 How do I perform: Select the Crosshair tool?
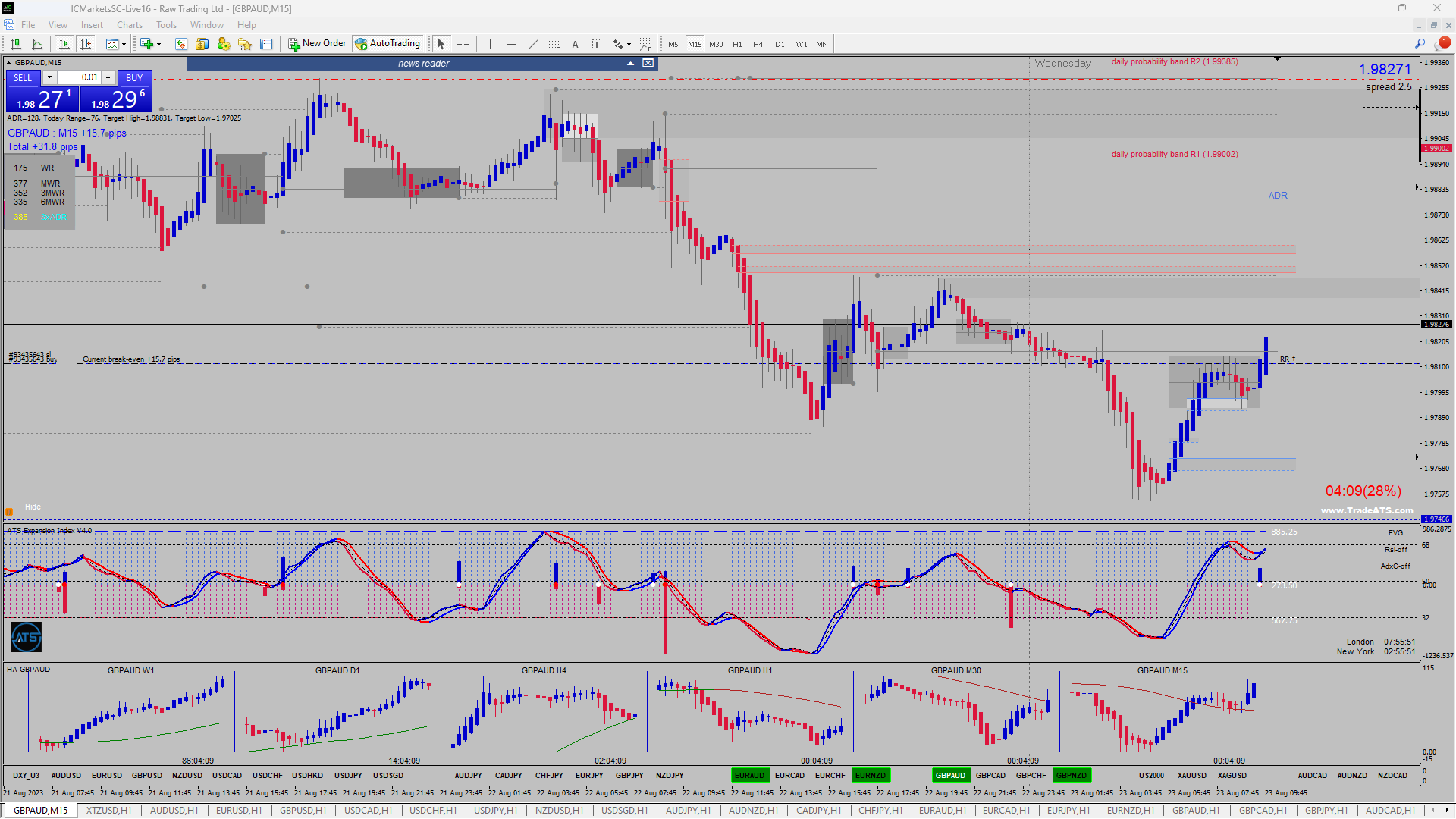click(x=463, y=44)
